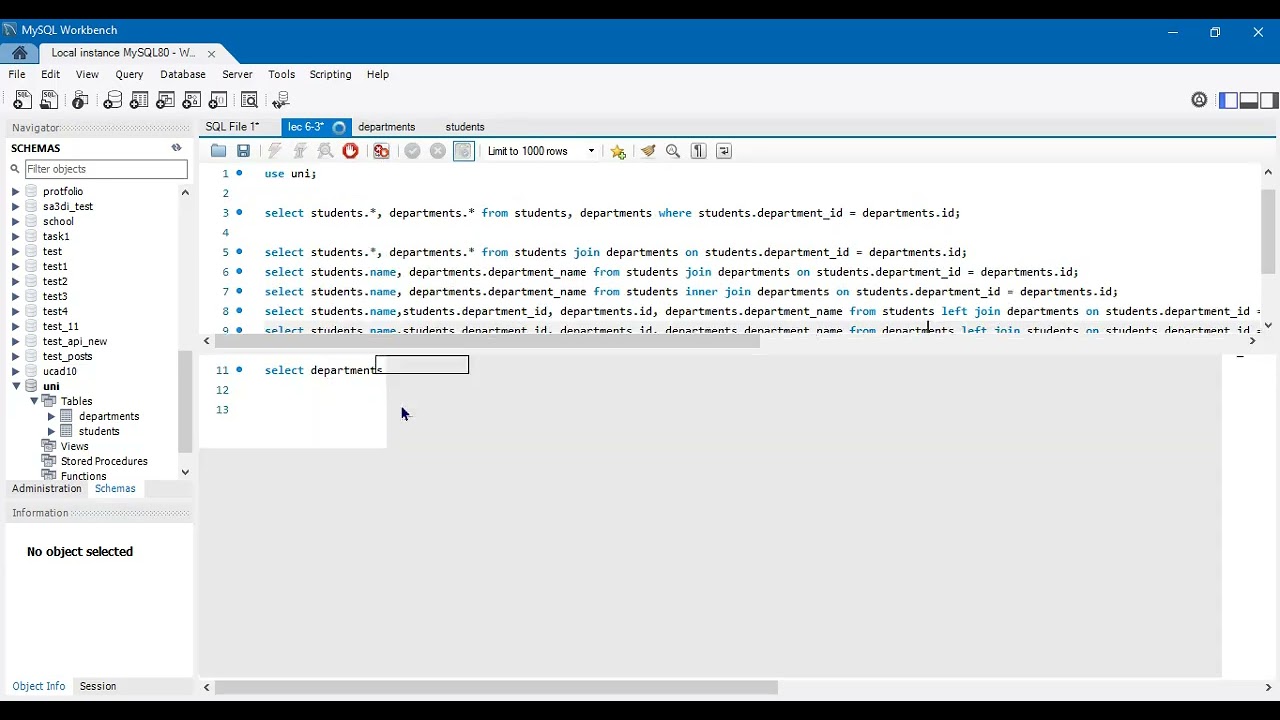Screen dimensions: 1280x720
Task: Expand the departments table node
Action: pos(52,416)
